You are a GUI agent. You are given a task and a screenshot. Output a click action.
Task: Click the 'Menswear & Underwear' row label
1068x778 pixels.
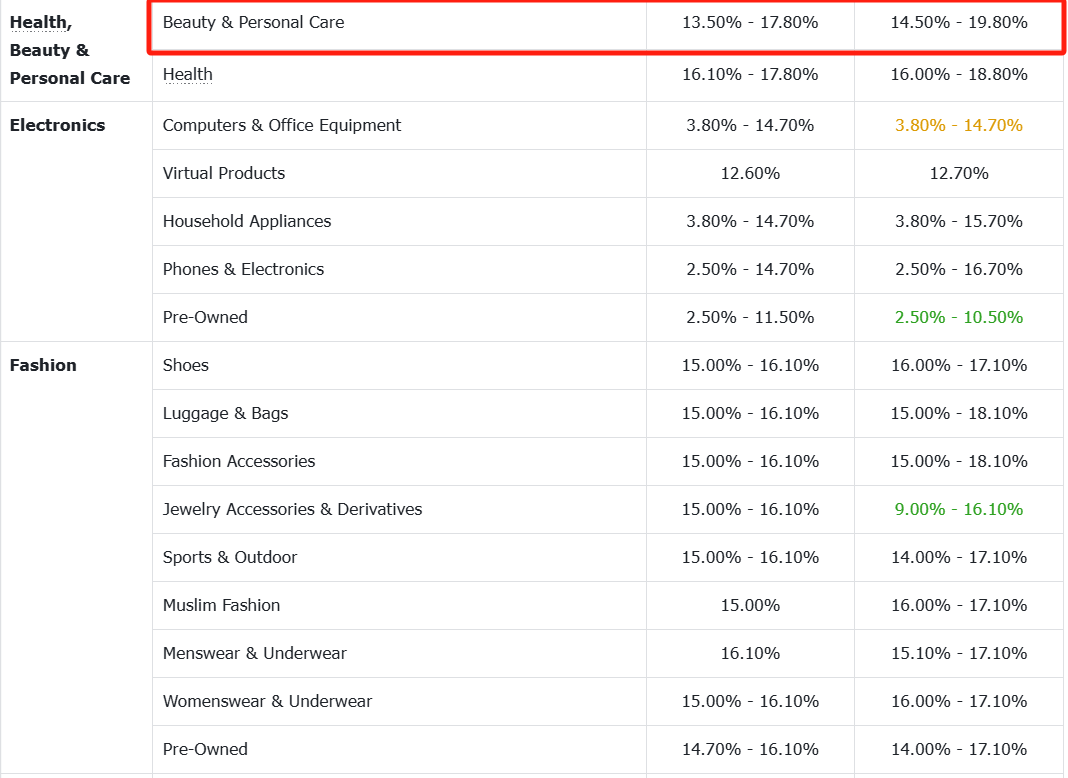point(254,653)
